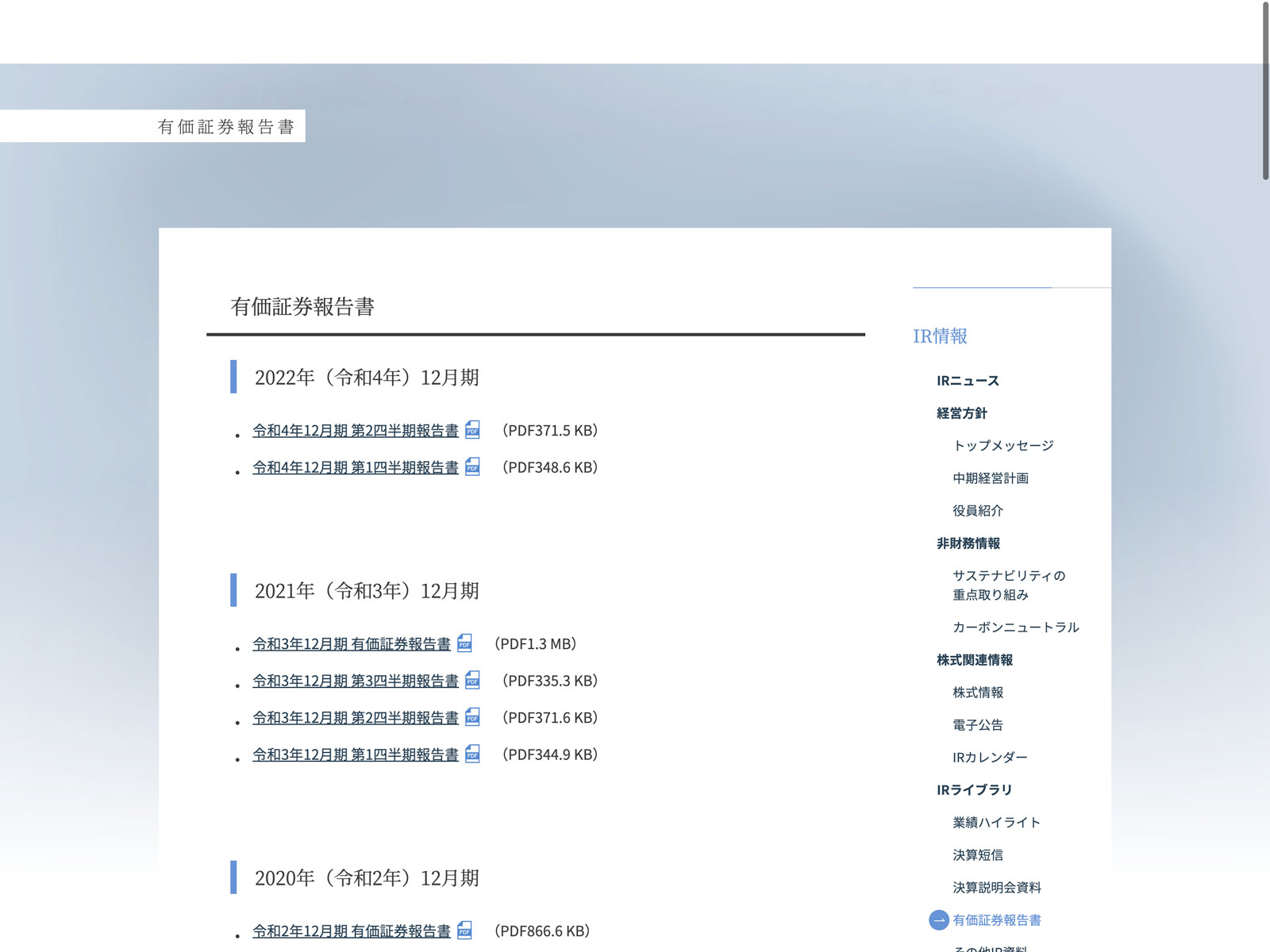Open the 令和3年12月期 有価証券報告書 link
This screenshot has height=952, width=1270.
click(351, 644)
